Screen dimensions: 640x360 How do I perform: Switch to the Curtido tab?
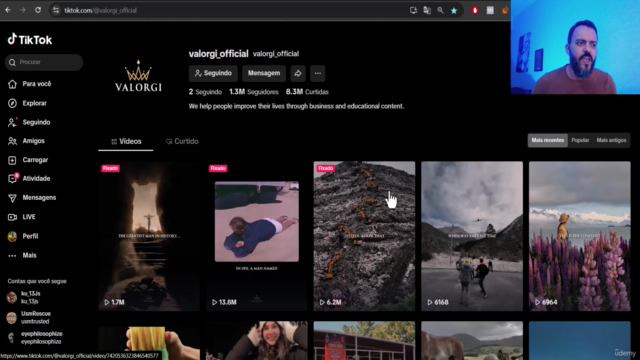pos(182,142)
